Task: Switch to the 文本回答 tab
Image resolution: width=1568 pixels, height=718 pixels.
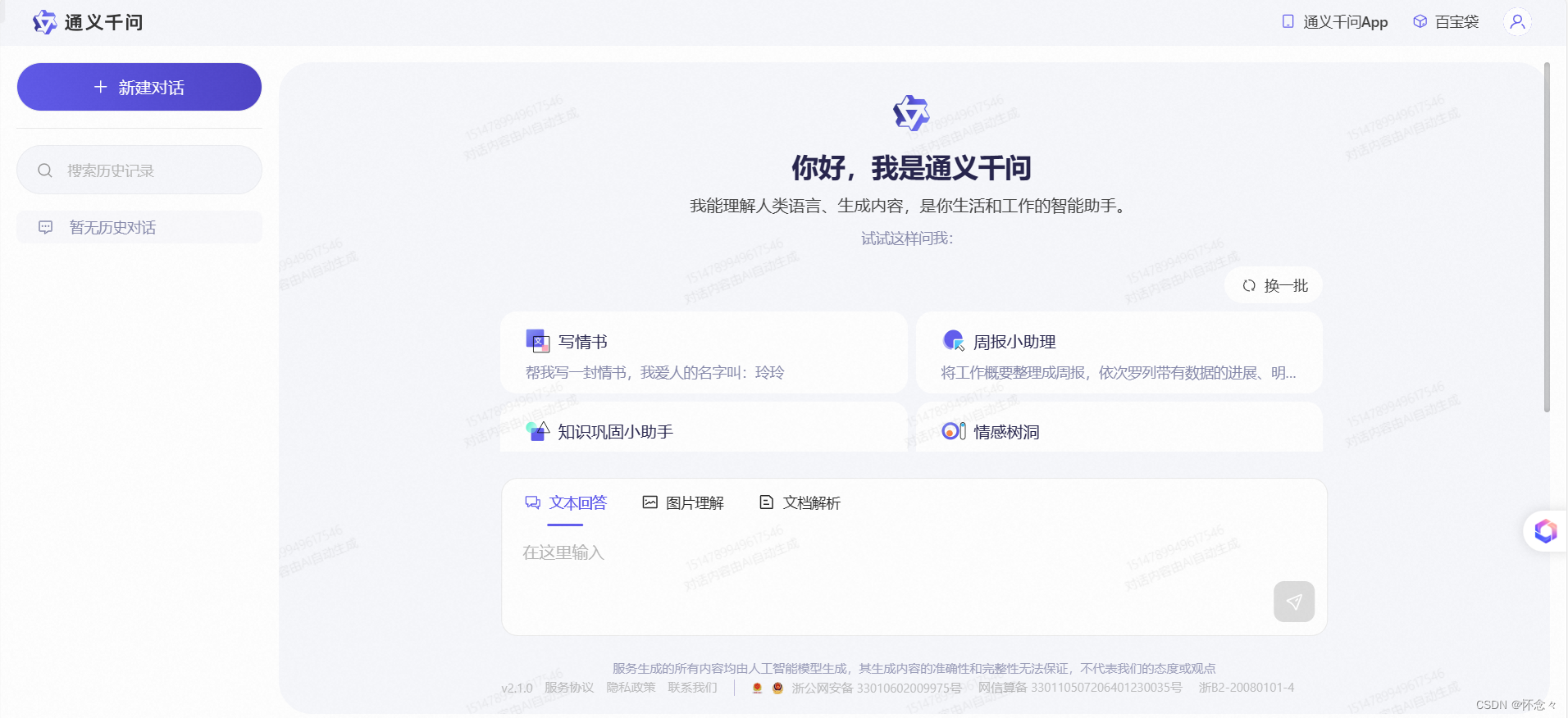Action: click(566, 502)
